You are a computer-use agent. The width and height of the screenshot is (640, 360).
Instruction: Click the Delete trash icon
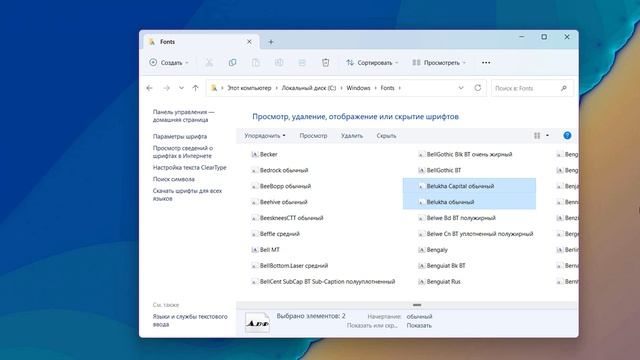pos(325,63)
